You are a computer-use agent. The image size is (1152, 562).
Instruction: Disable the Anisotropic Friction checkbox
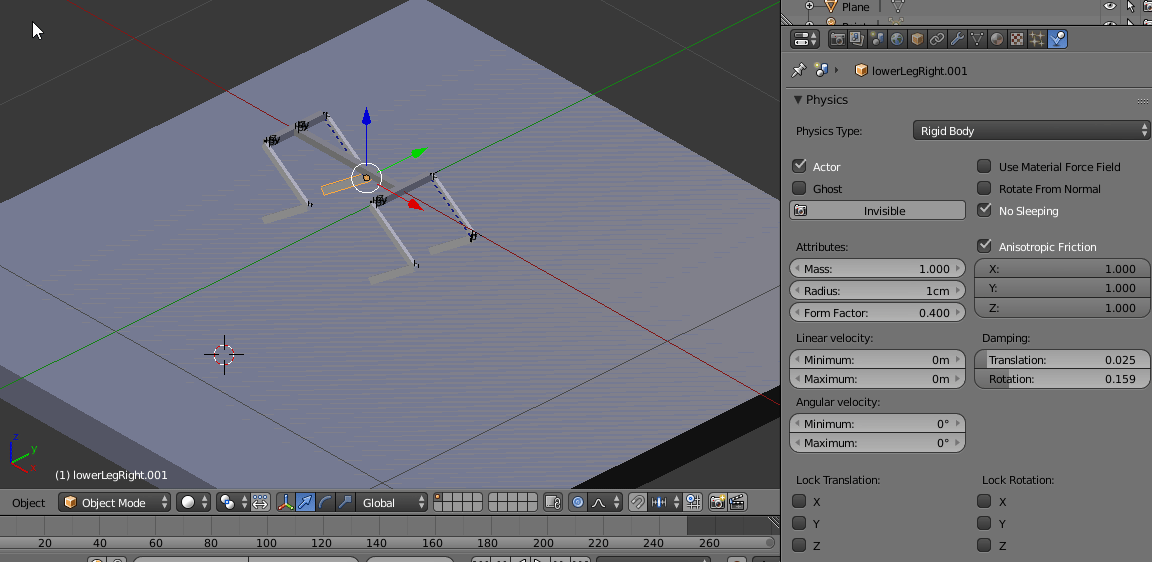click(984, 246)
